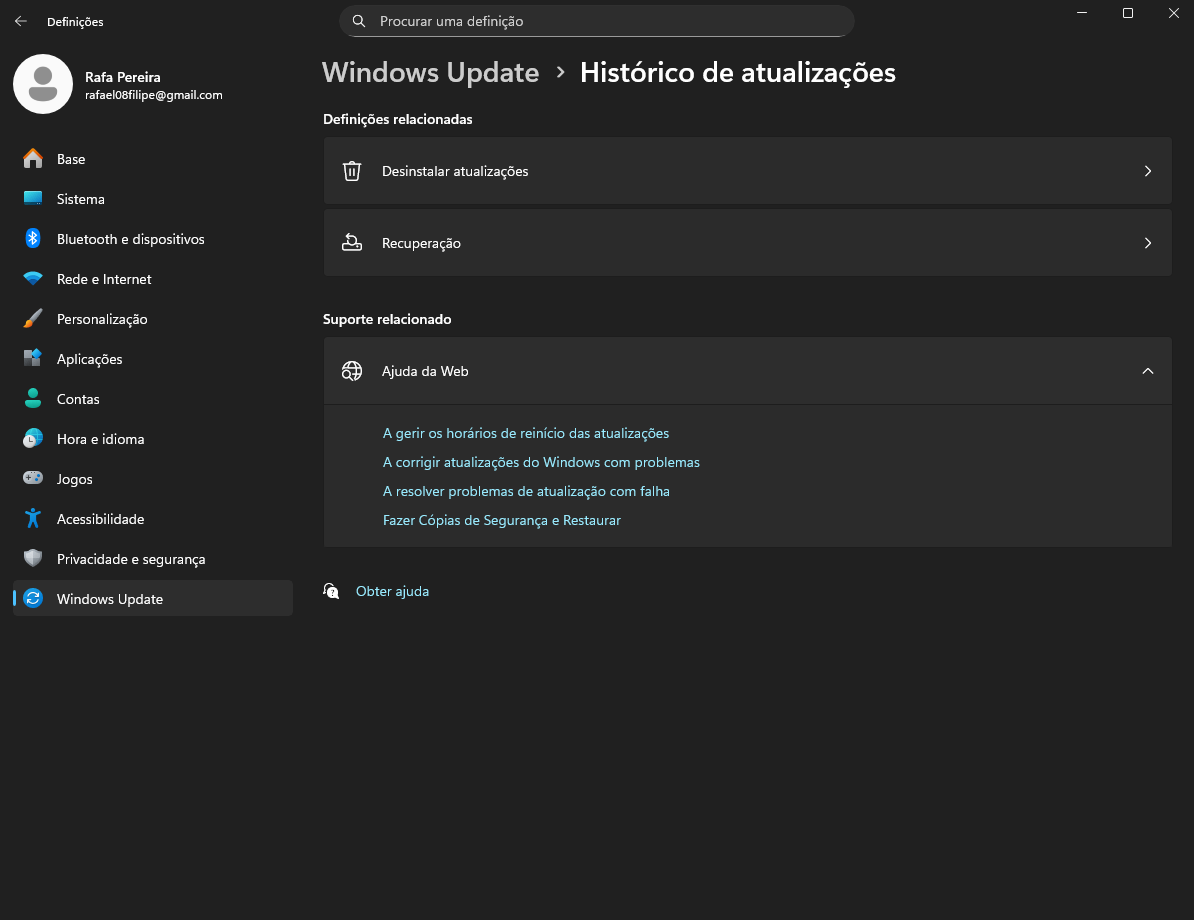Open Rede e Internet settings

(x=153, y=279)
